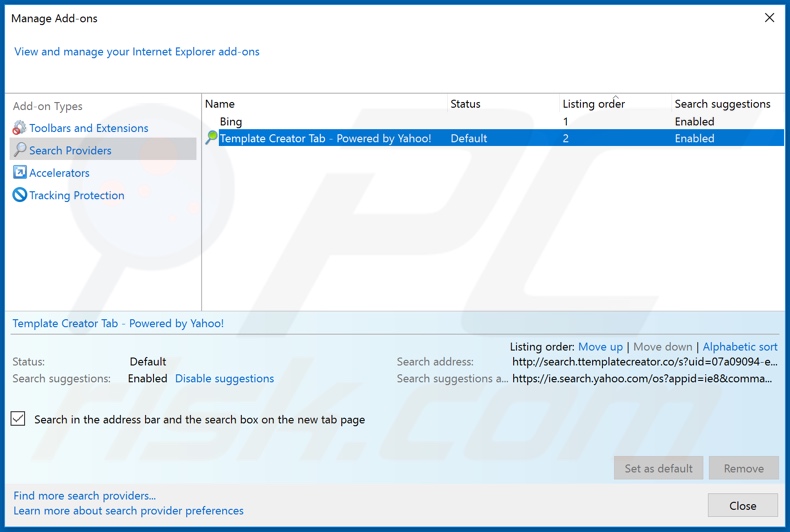
Task: Click listing order 2 cell
Action: [565, 138]
